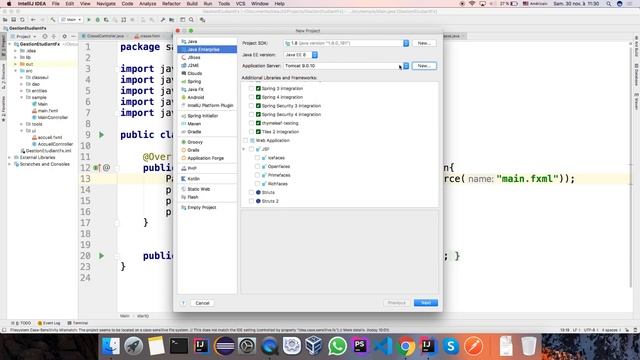Navigate Back with the toolbar arrow
Viewport: 640px width, 360px height.
[33, 20]
